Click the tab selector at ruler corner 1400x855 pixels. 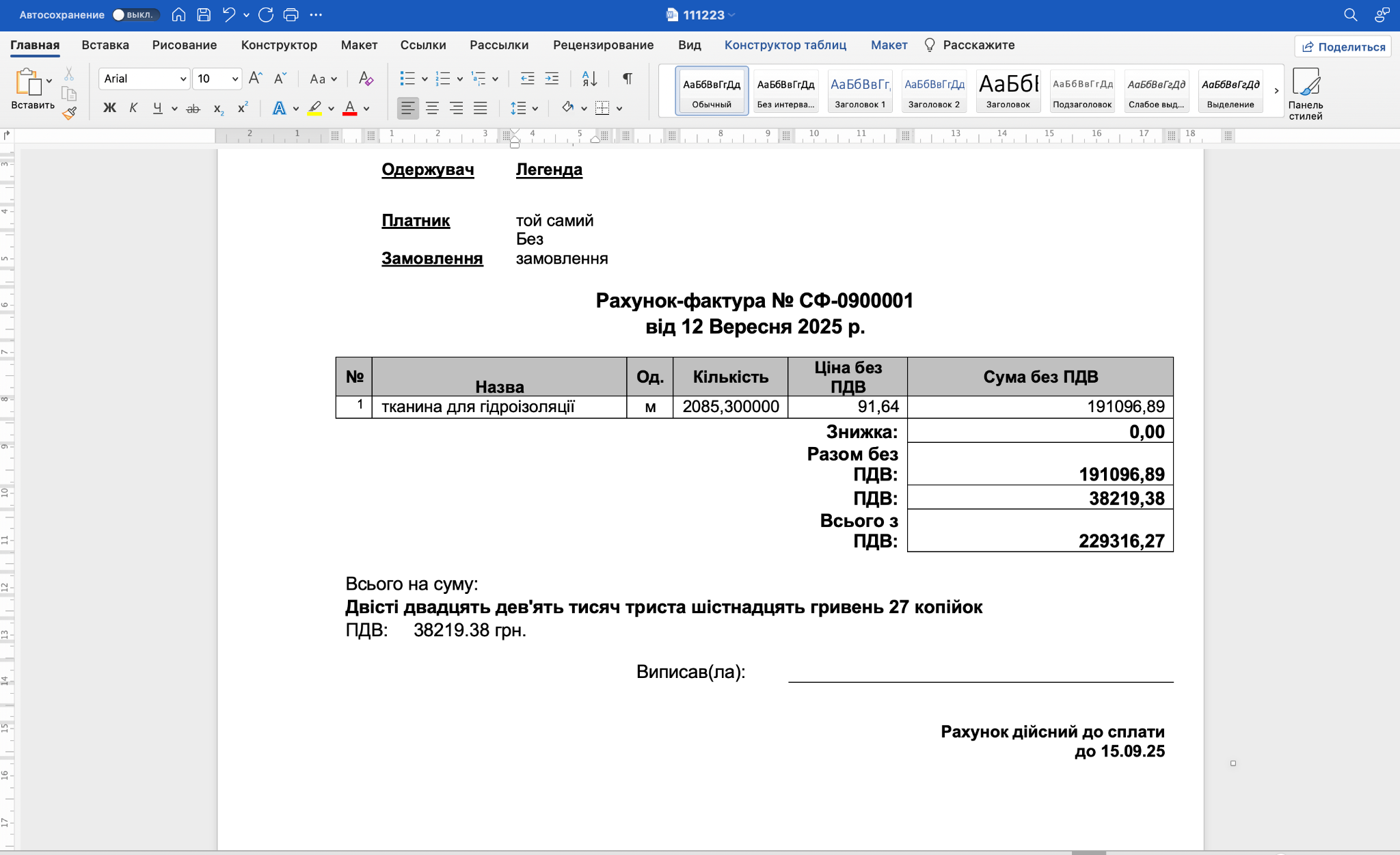[x=6, y=135]
